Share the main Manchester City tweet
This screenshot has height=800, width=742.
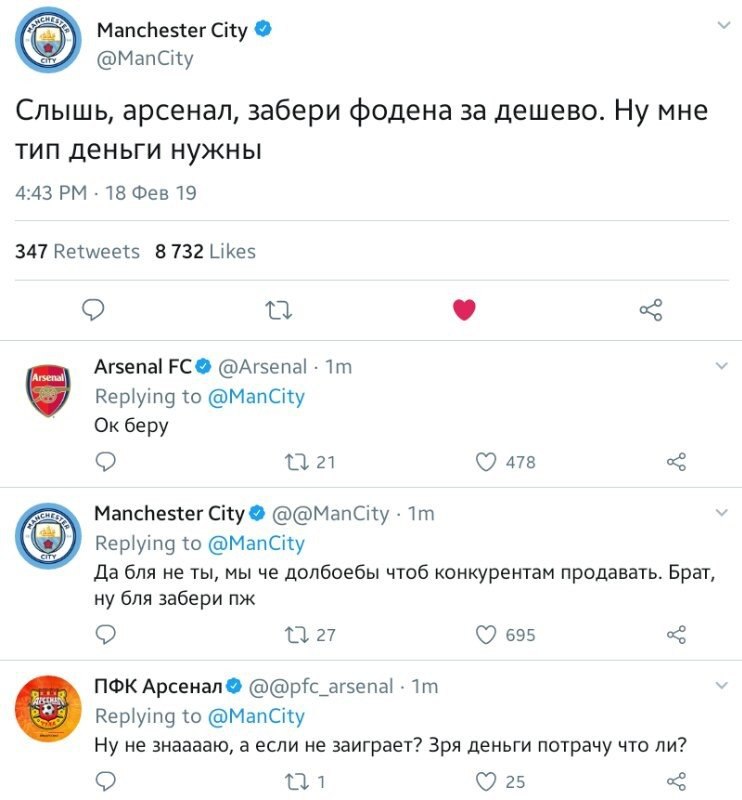pyautogui.click(x=651, y=310)
